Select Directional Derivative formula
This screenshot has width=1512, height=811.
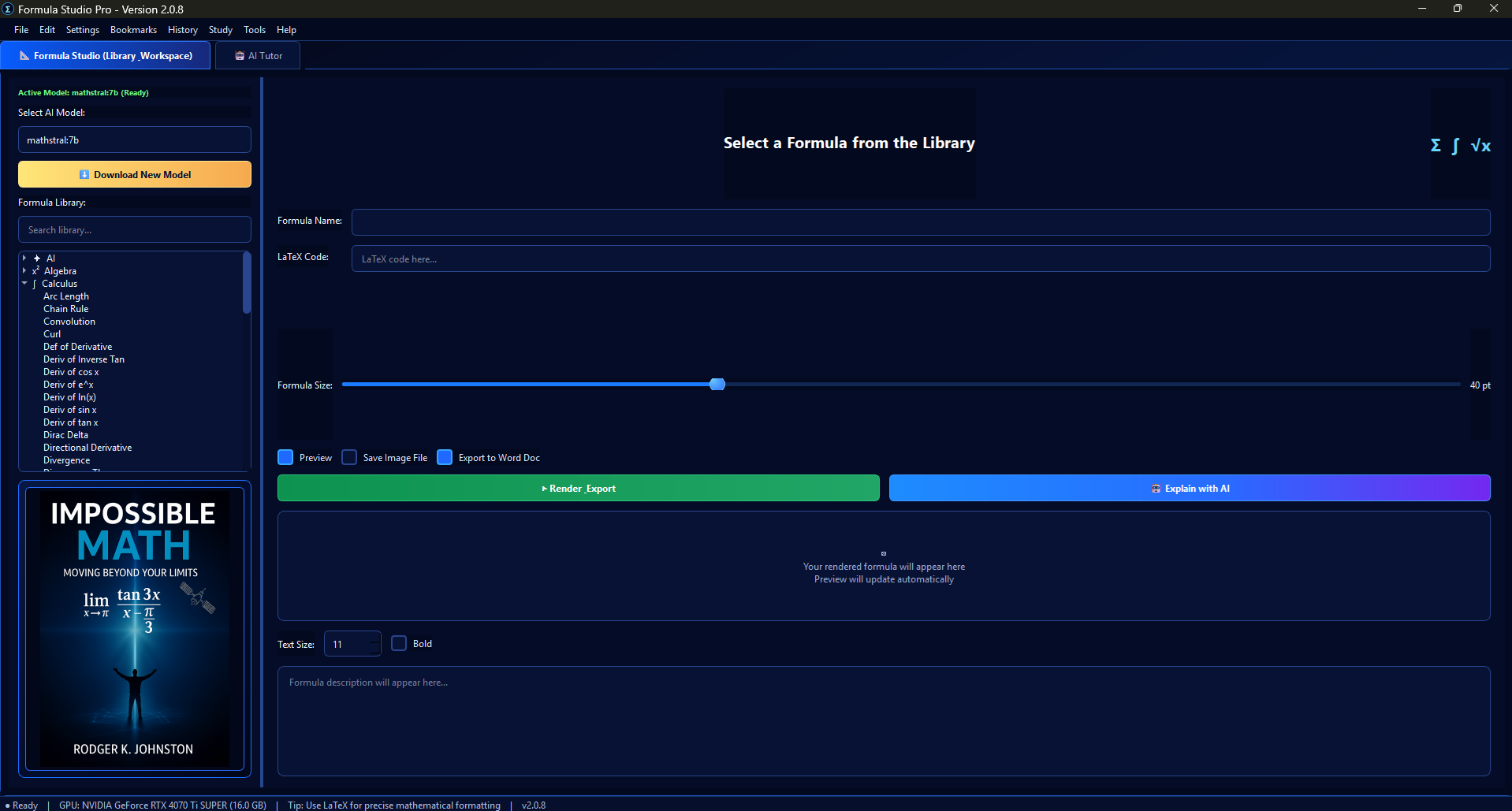88,448
